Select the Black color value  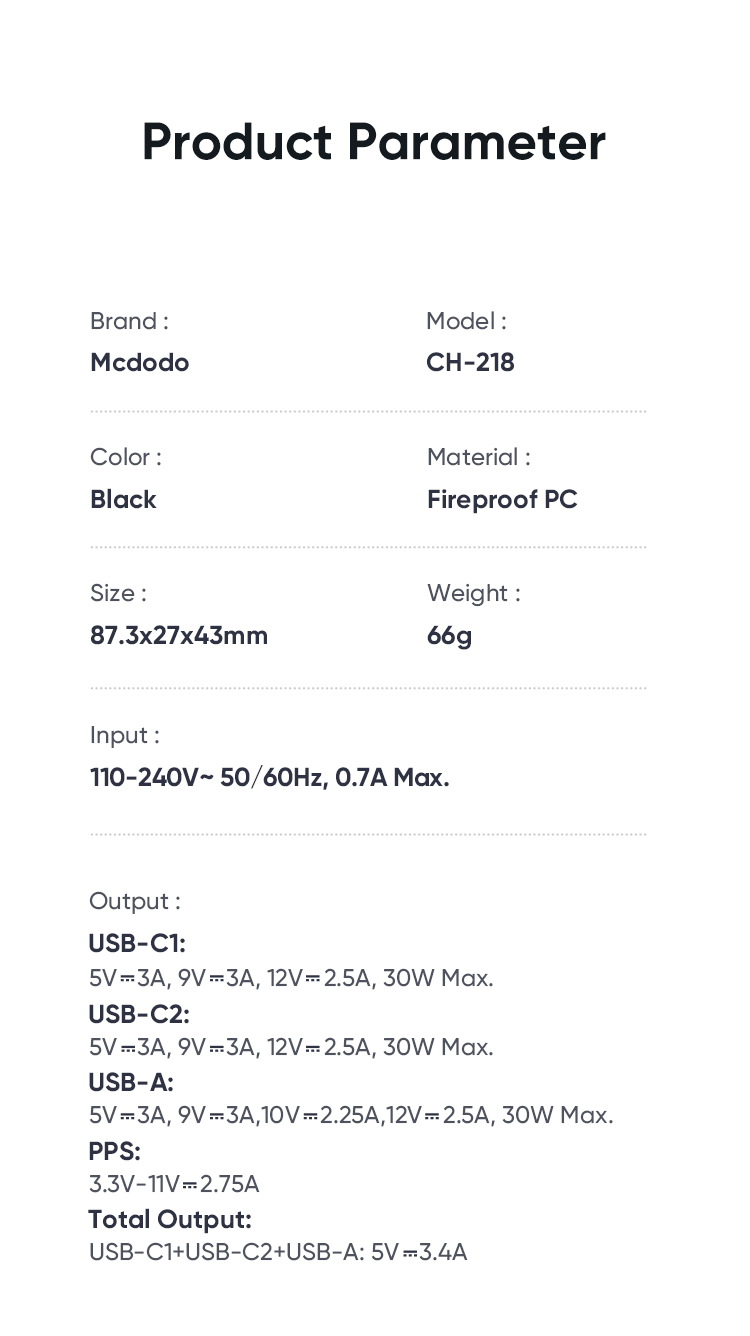click(123, 499)
